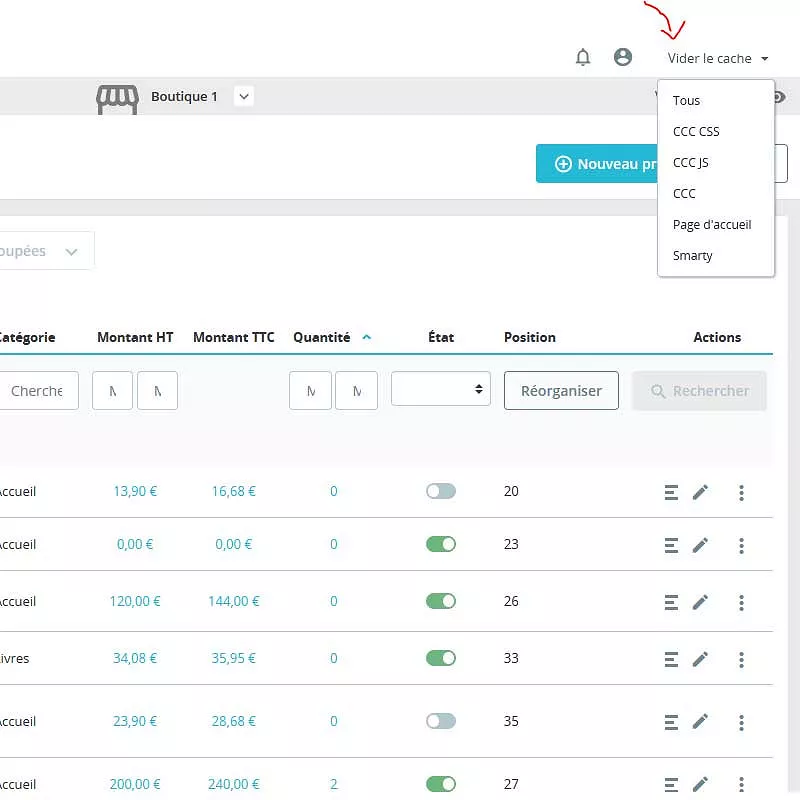Image resolution: width=800 pixels, height=800 pixels.
Task: Open more actions for position 26 row
Action: (x=741, y=603)
